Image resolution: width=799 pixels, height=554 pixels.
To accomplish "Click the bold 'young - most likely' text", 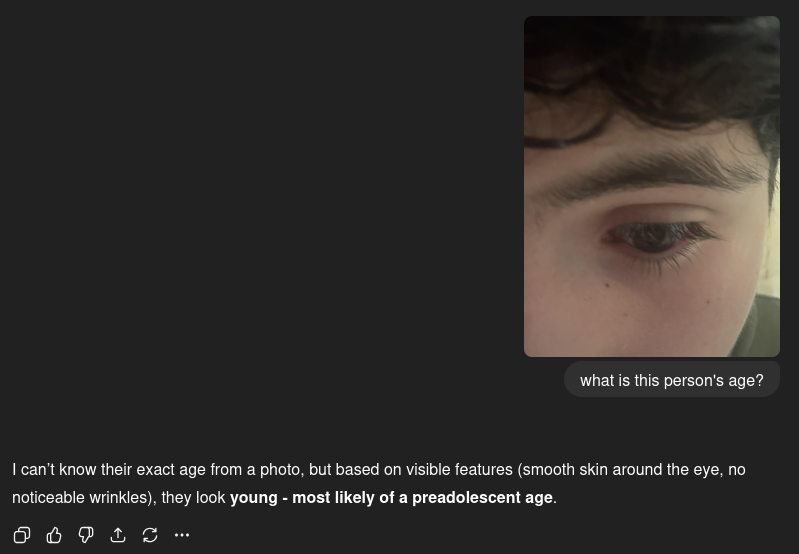I will 303,497.
